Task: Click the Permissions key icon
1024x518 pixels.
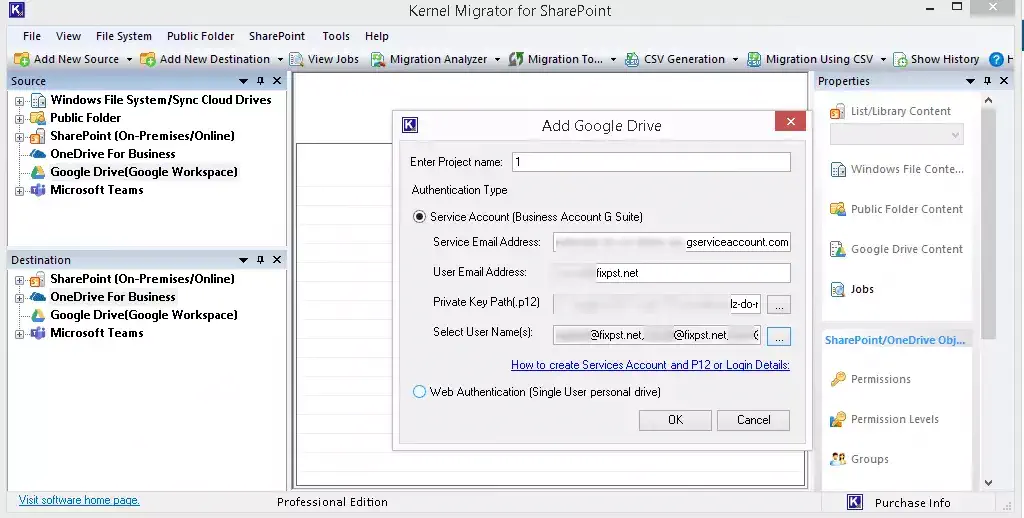Action: pyautogui.click(x=837, y=380)
